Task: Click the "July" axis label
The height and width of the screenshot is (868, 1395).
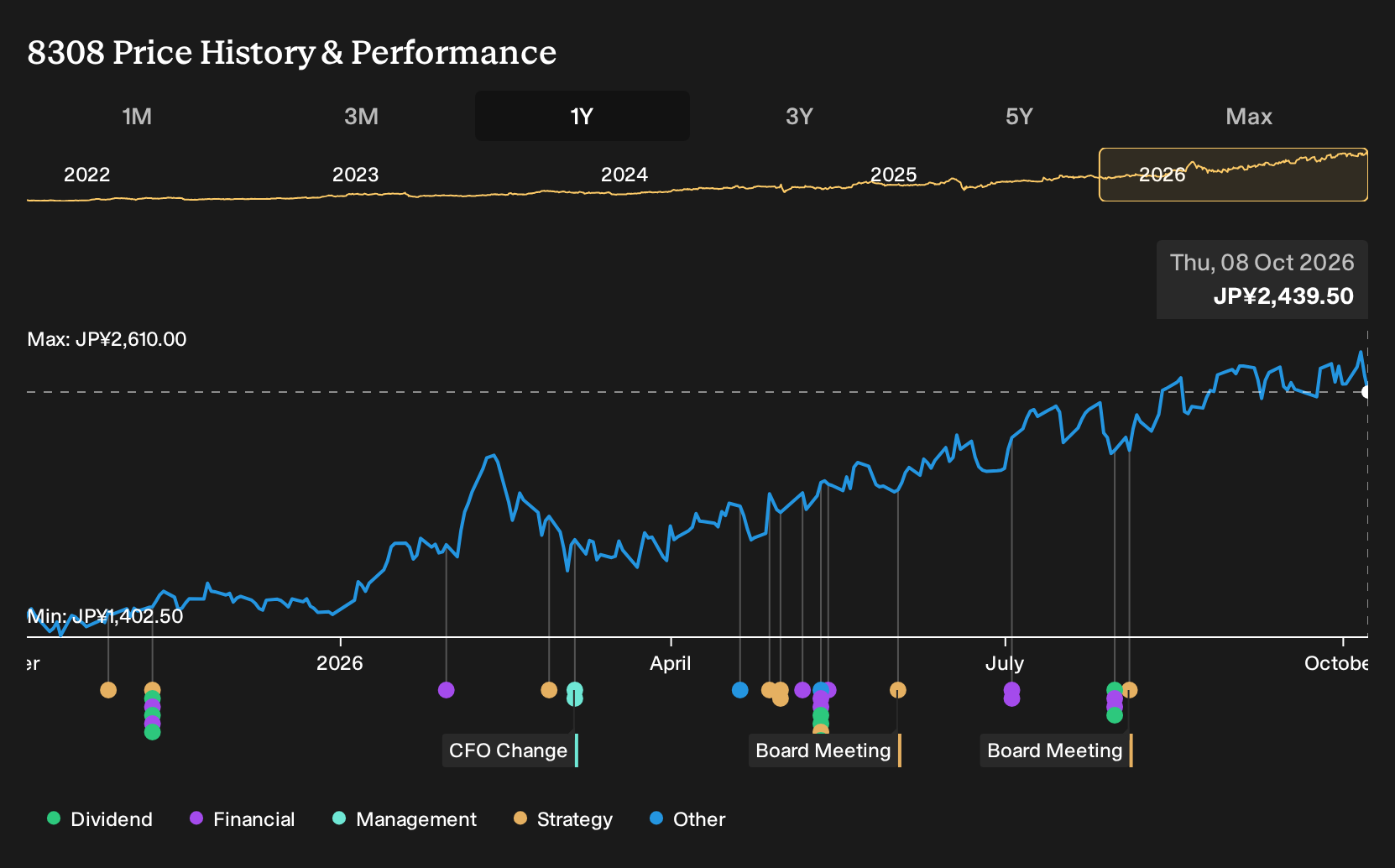Action: tap(1005, 663)
